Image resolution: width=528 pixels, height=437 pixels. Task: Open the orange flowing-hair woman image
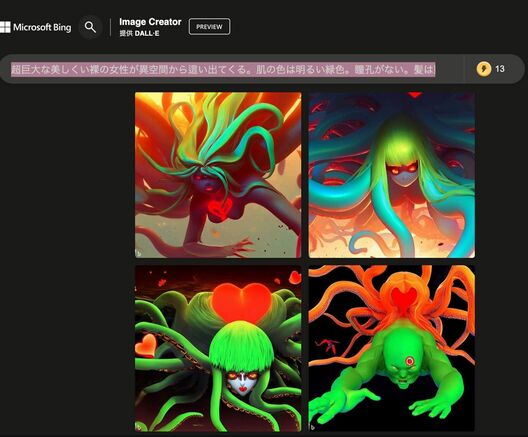pos(218,175)
